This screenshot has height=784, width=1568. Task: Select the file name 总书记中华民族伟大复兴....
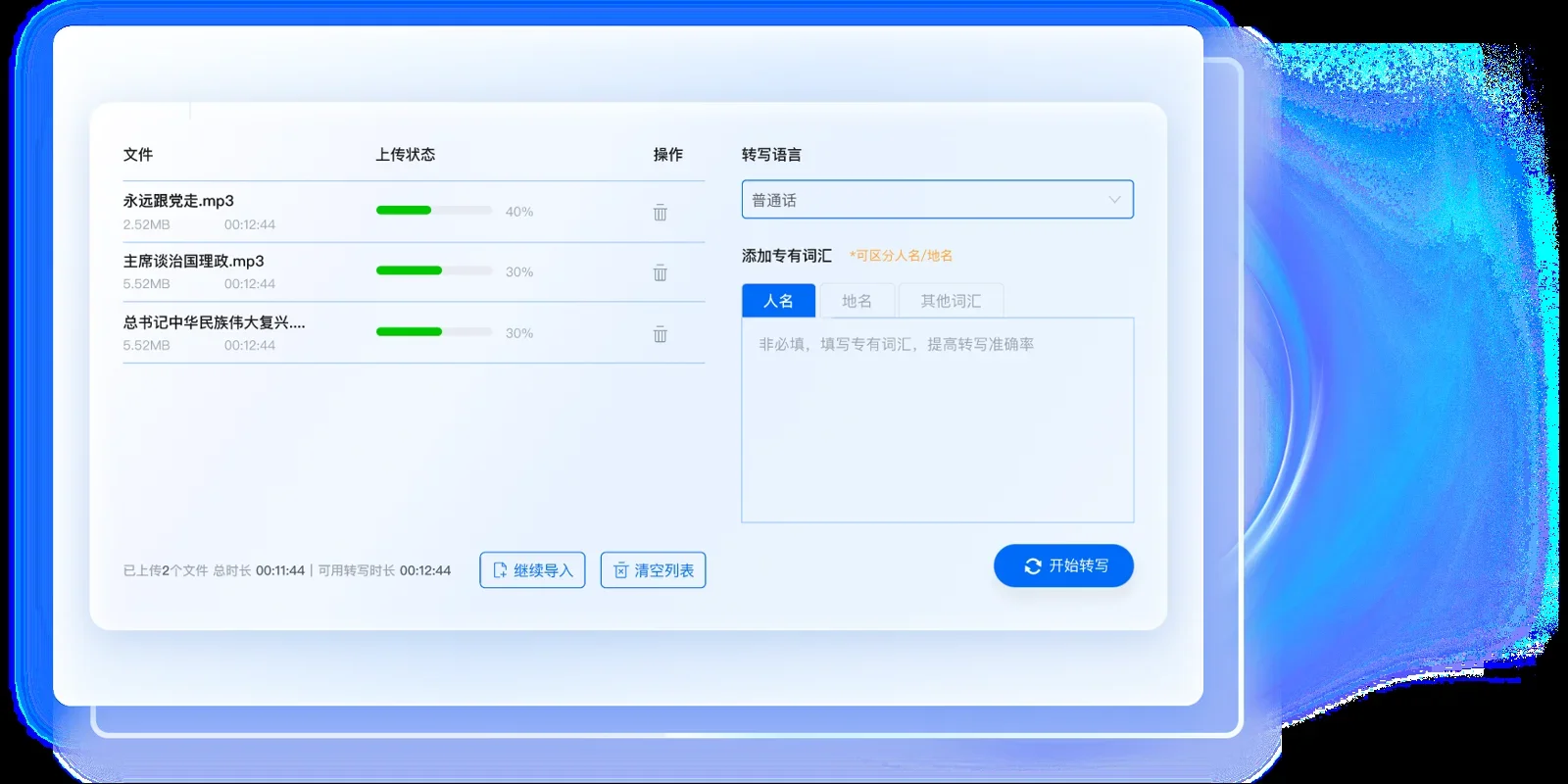(x=214, y=322)
